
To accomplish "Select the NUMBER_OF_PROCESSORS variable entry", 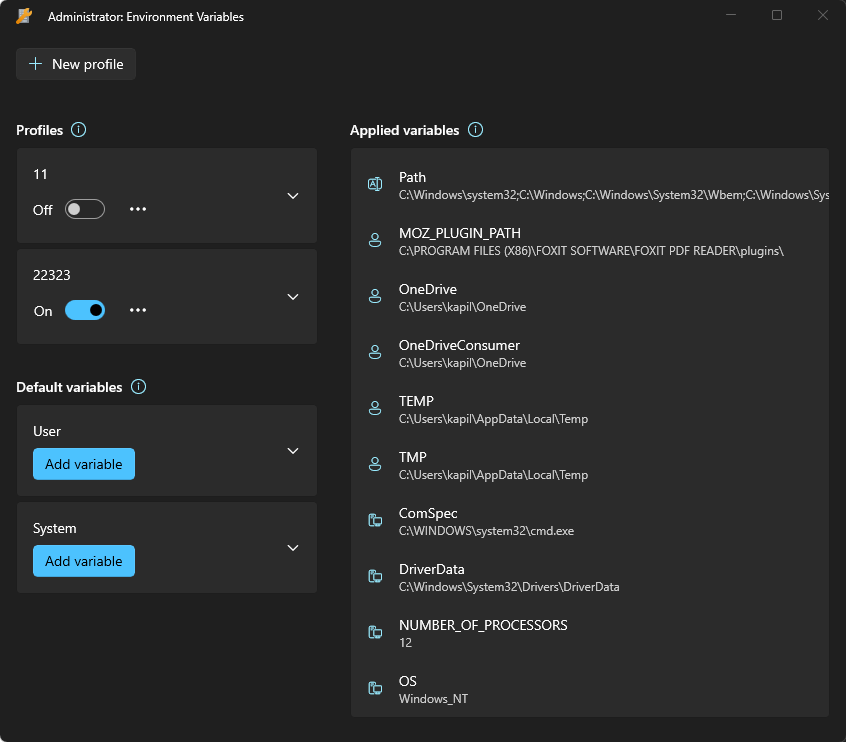I will [590, 633].
